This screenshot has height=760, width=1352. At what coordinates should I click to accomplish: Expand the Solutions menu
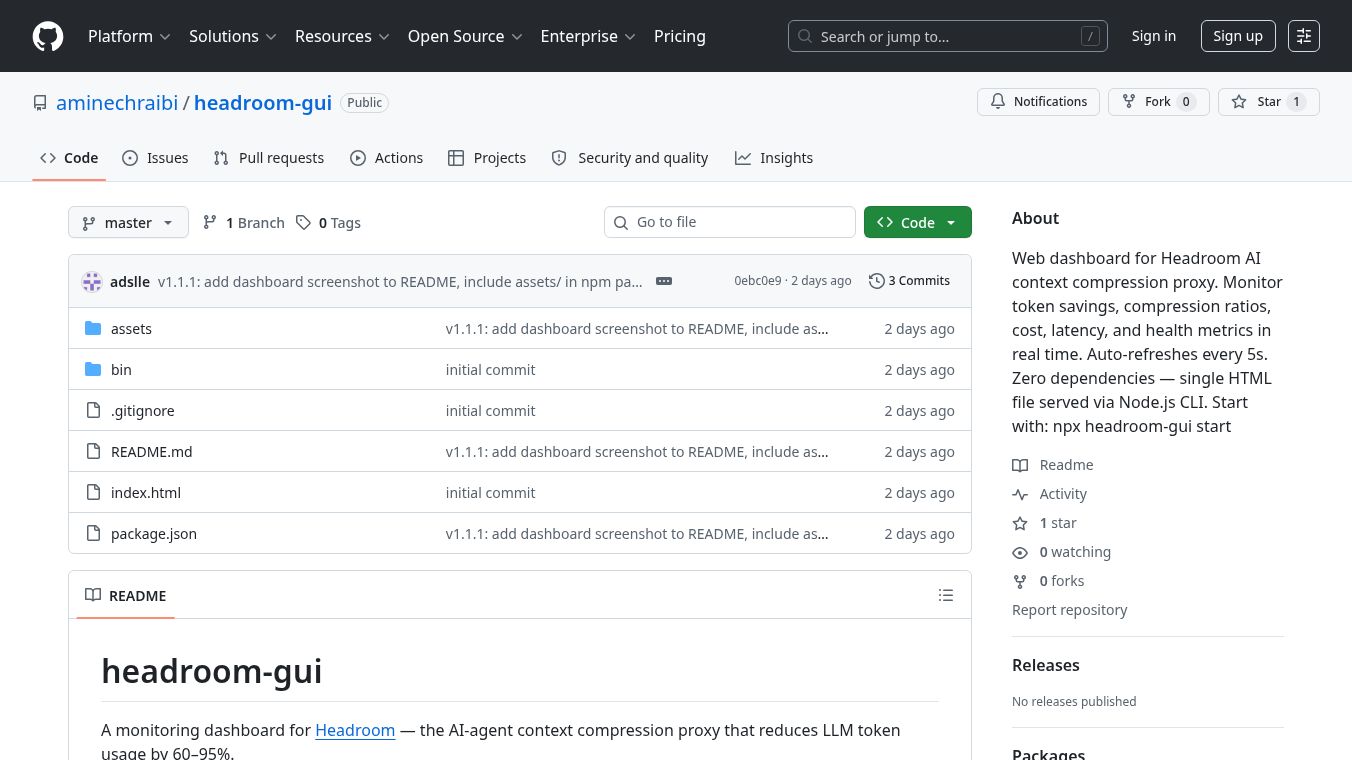(233, 36)
